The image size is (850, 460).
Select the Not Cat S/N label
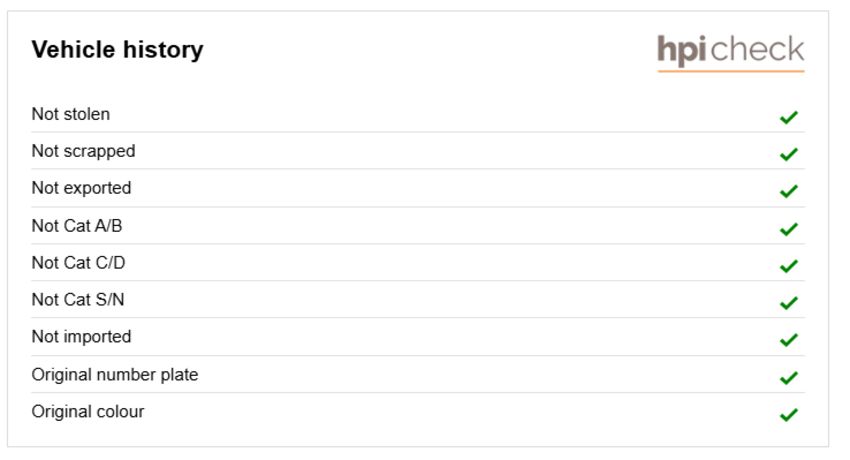coord(78,300)
